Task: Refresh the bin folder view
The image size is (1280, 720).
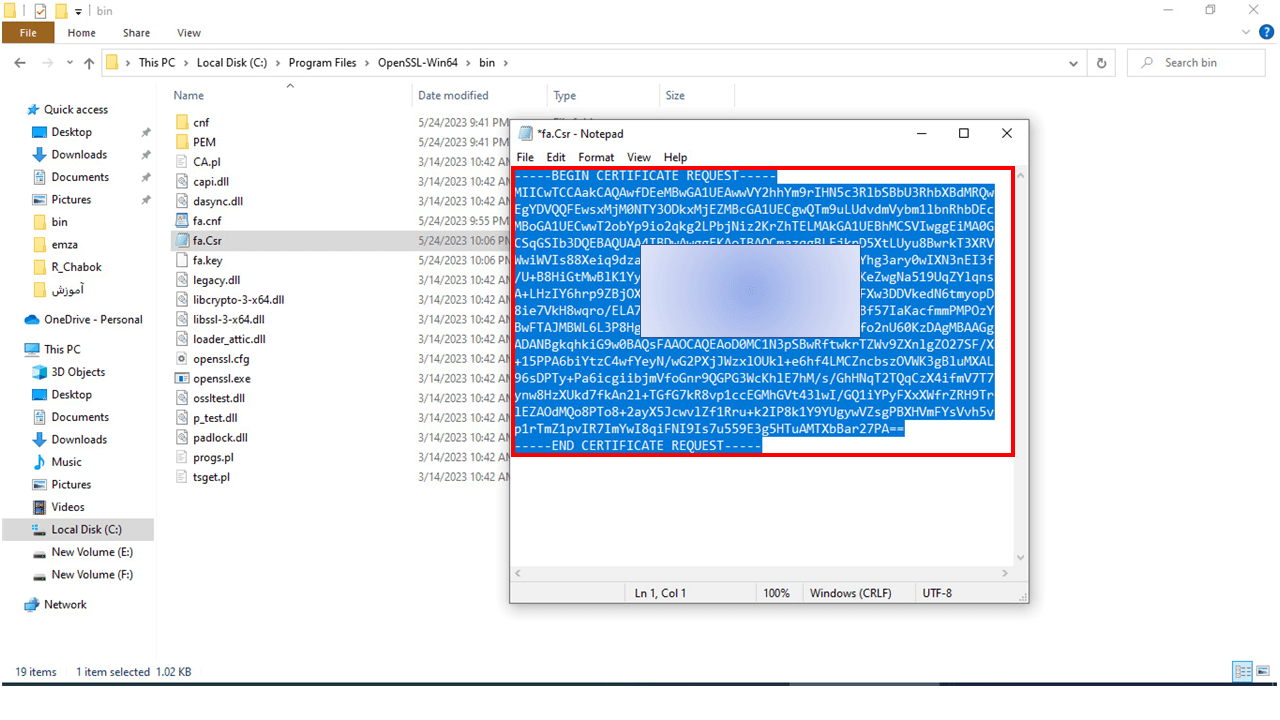Action: coord(1101,63)
